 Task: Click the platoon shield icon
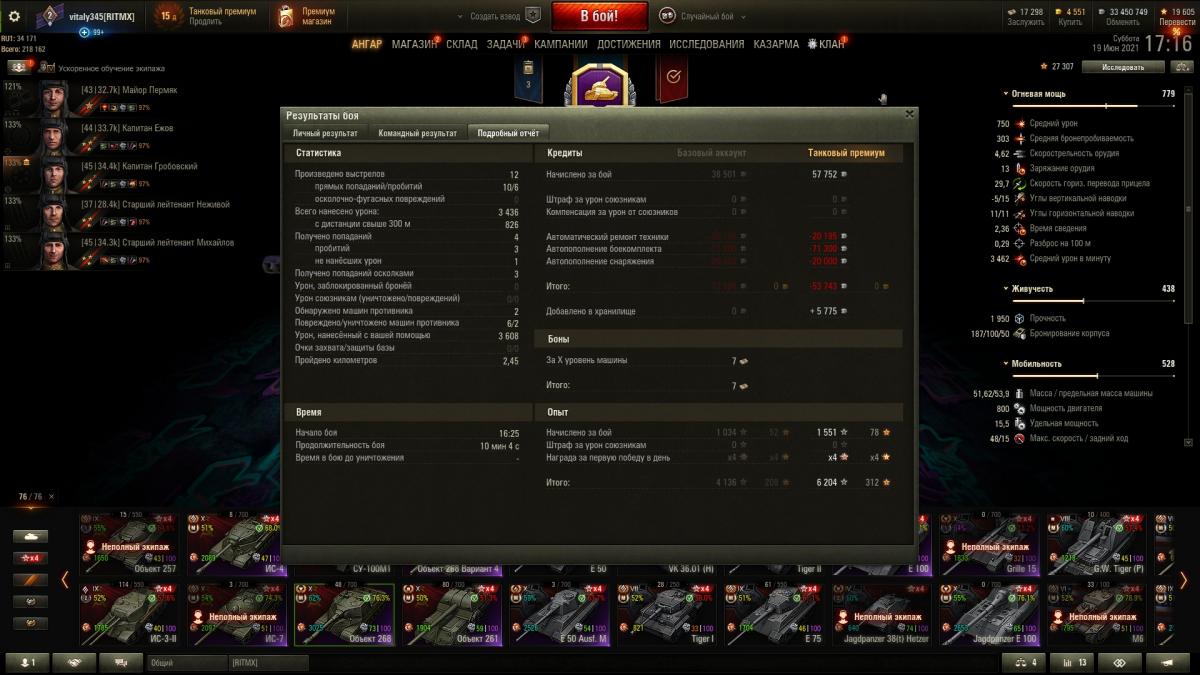pos(533,16)
